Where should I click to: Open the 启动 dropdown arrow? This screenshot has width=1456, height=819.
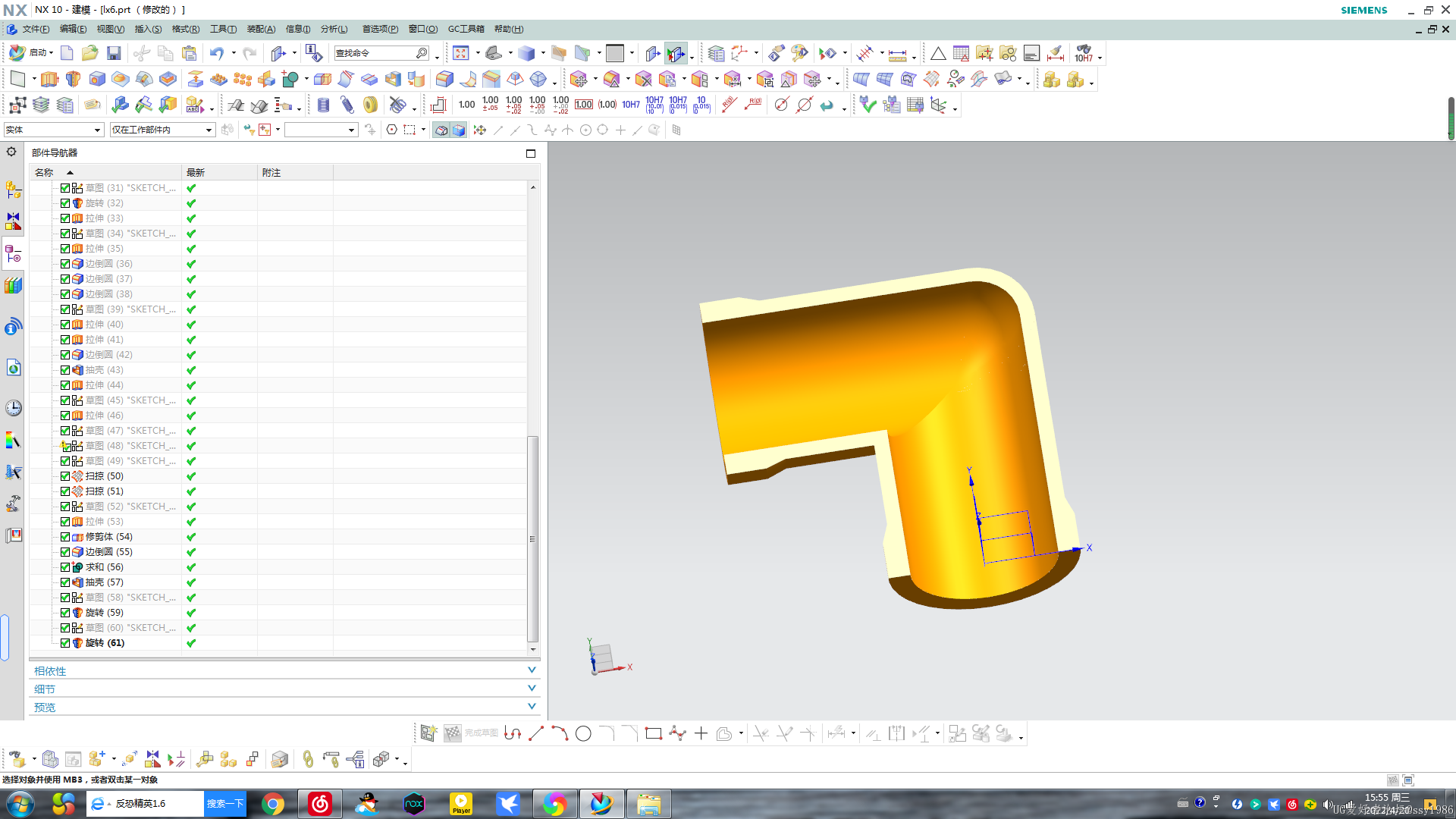(51, 53)
